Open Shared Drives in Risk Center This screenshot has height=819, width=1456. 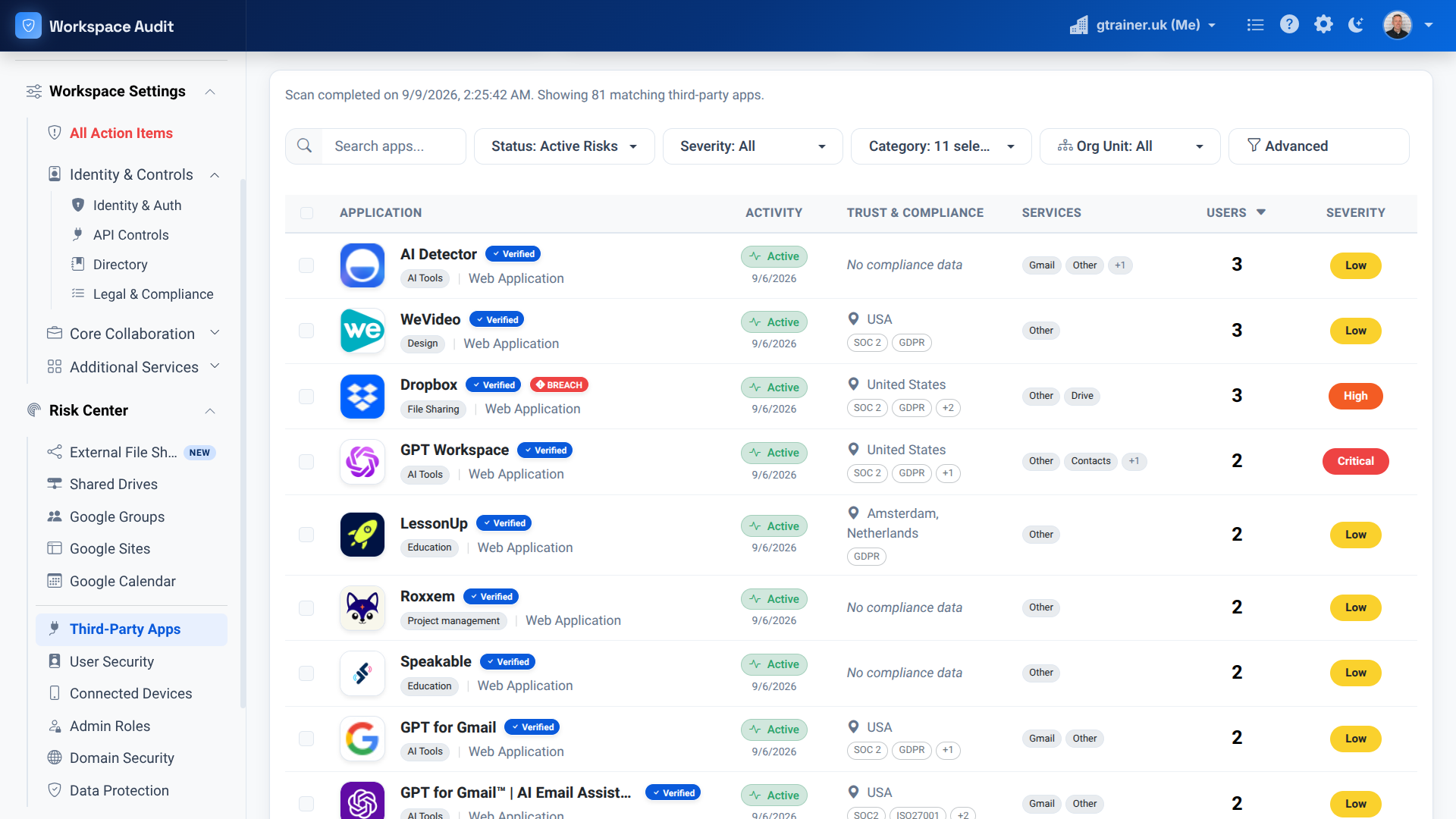coord(114,484)
